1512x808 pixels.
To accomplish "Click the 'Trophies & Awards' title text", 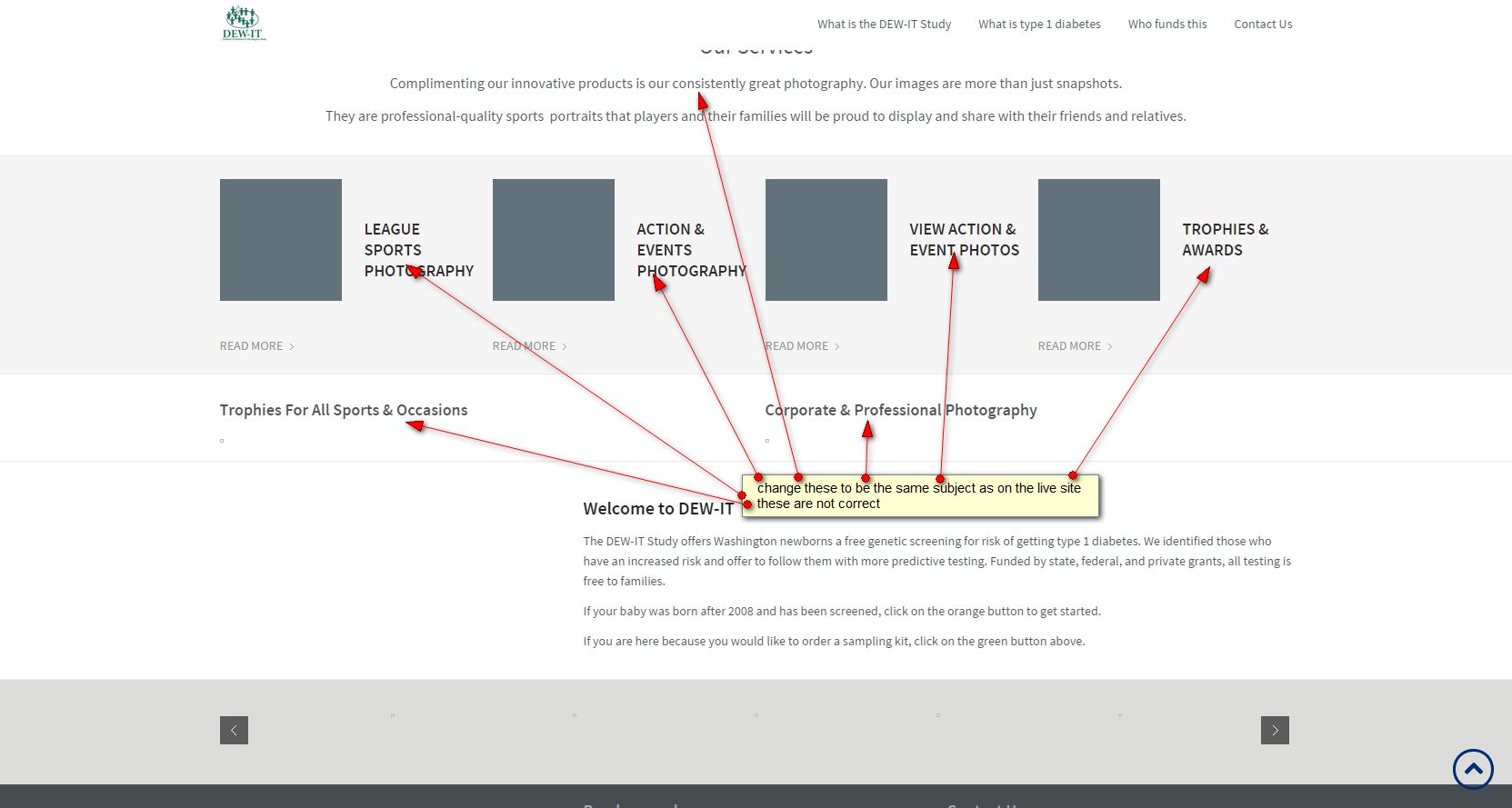I will (1224, 240).
